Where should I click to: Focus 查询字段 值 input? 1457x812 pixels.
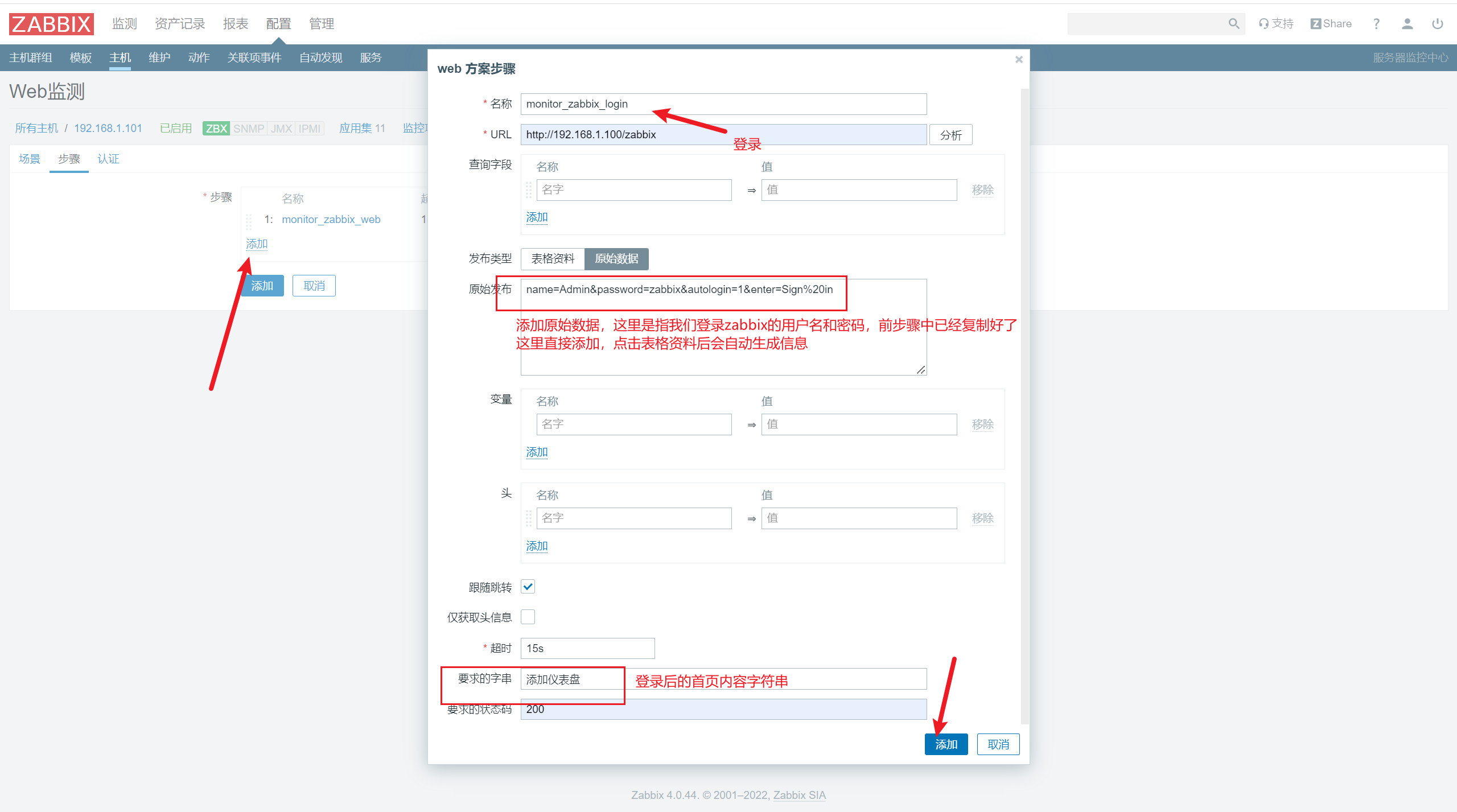point(859,190)
